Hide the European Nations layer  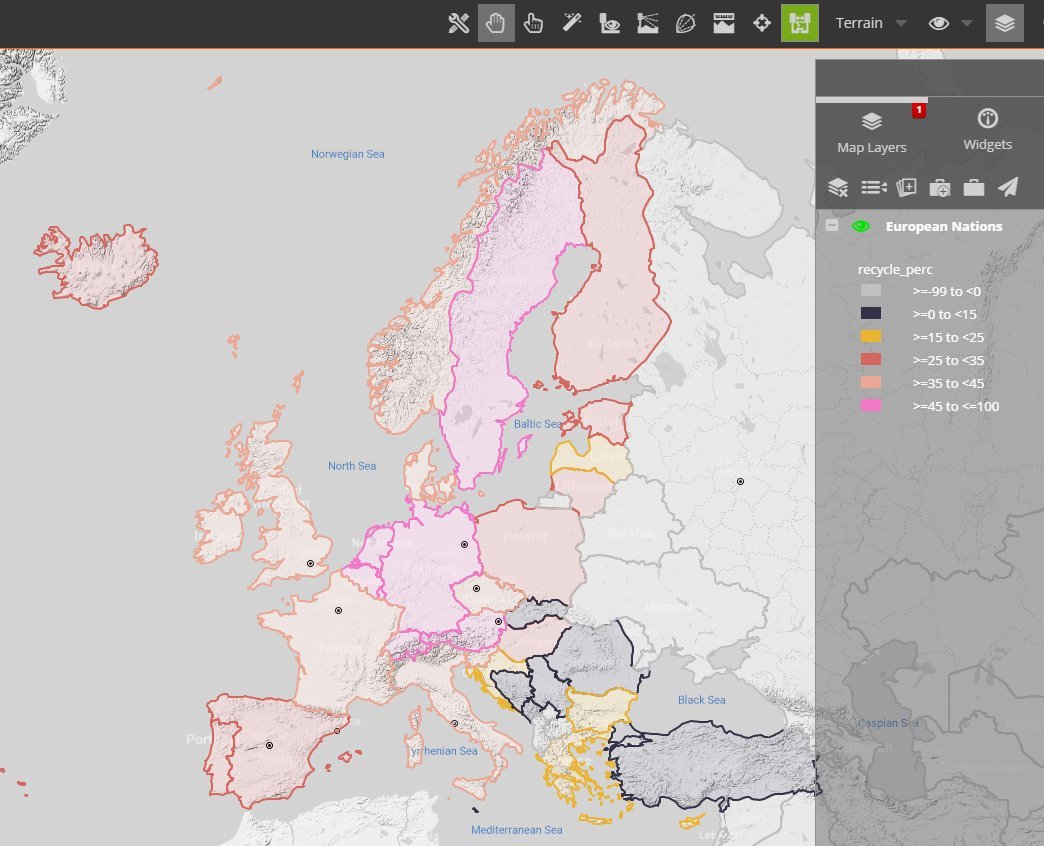(x=860, y=227)
